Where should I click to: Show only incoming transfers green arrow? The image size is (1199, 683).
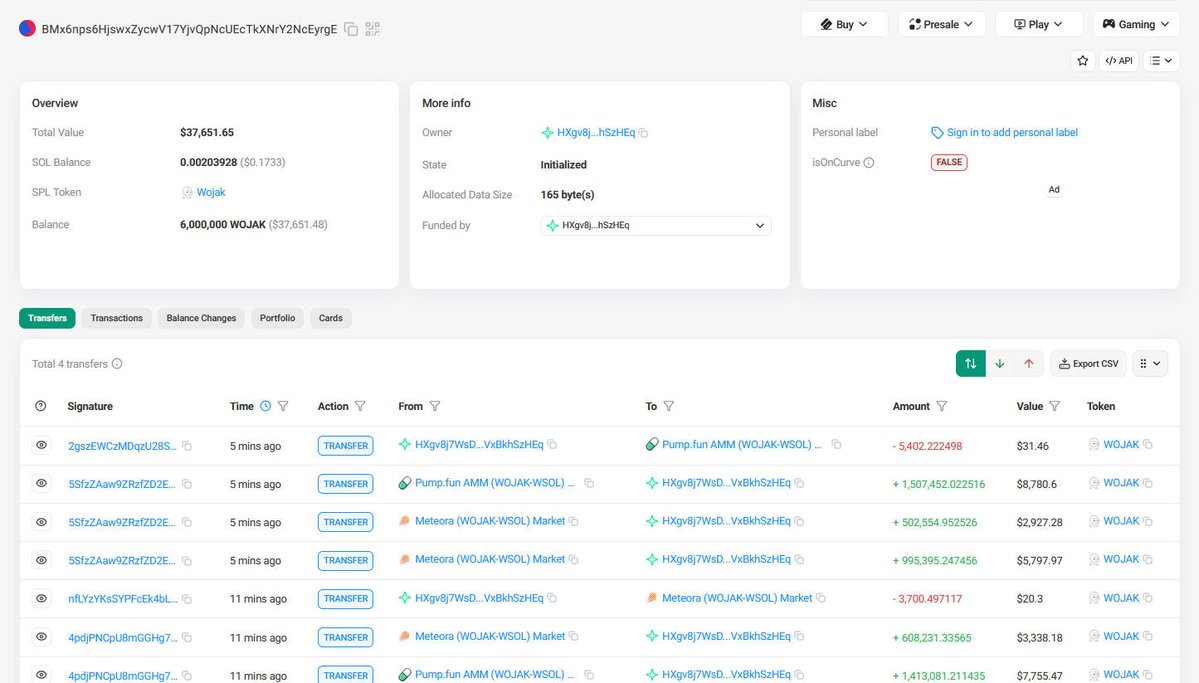999,364
